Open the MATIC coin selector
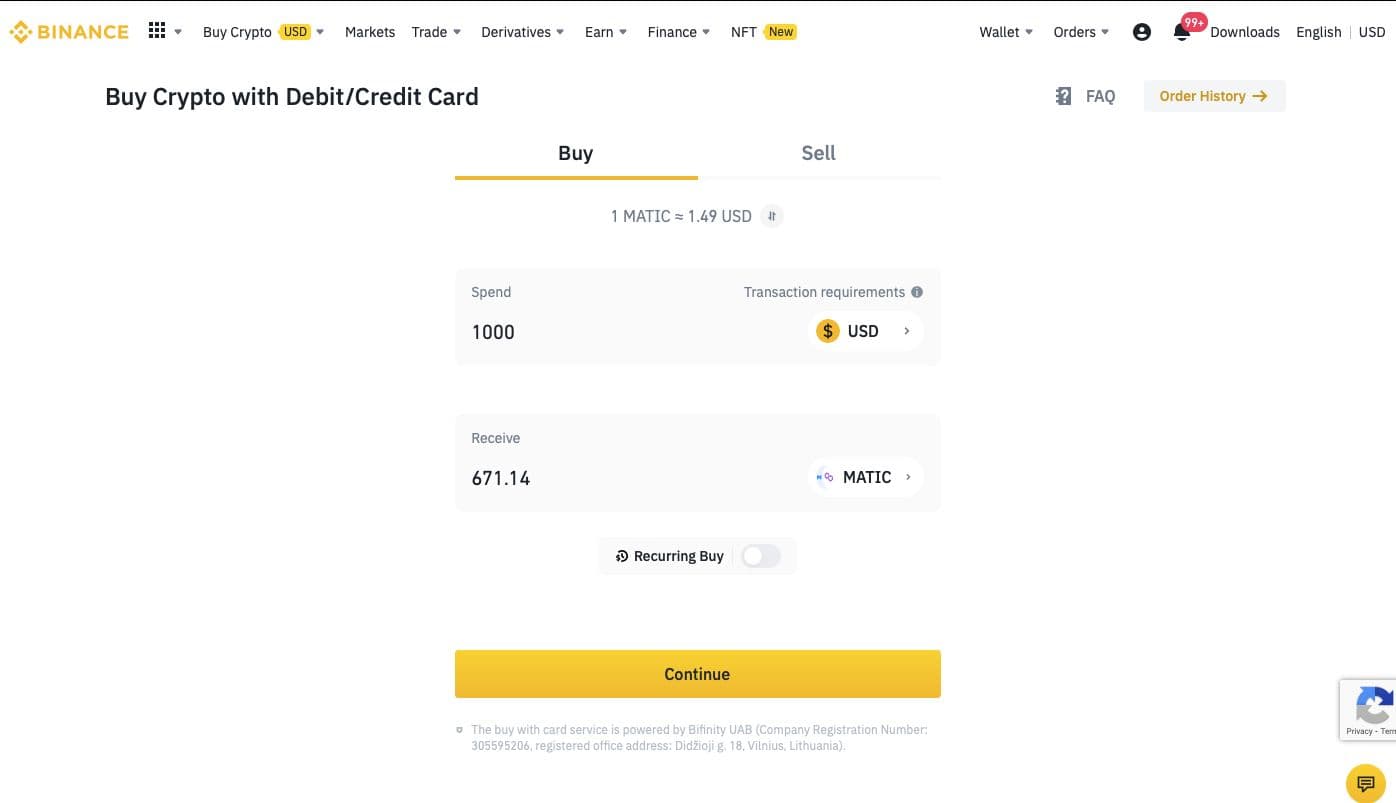Image resolution: width=1396 pixels, height=803 pixels. coord(865,477)
